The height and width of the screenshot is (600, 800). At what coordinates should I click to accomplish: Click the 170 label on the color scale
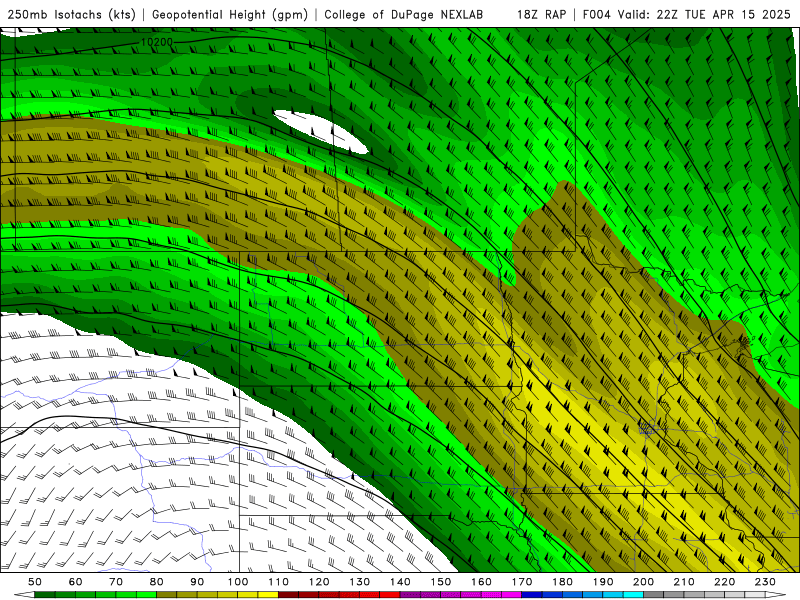pyautogui.click(x=522, y=582)
